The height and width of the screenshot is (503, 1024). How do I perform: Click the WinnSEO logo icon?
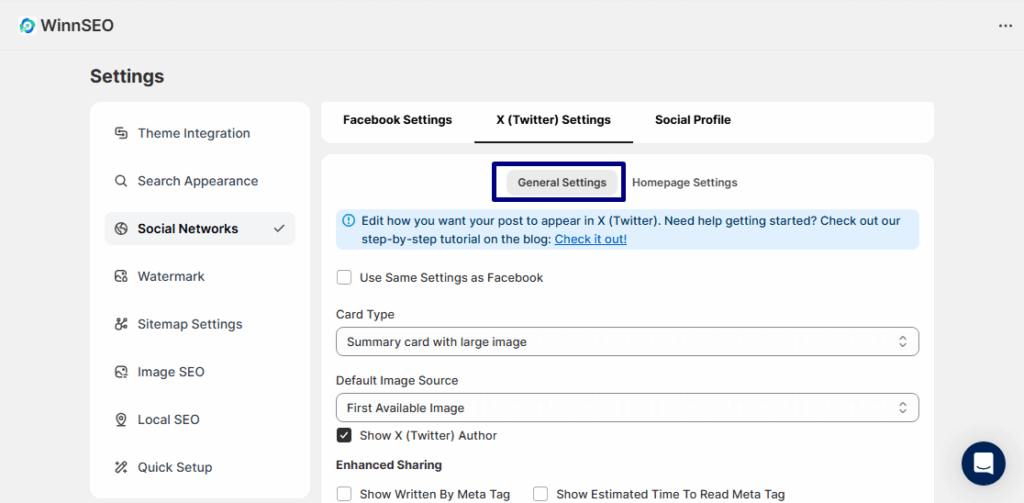click(27, 26)
